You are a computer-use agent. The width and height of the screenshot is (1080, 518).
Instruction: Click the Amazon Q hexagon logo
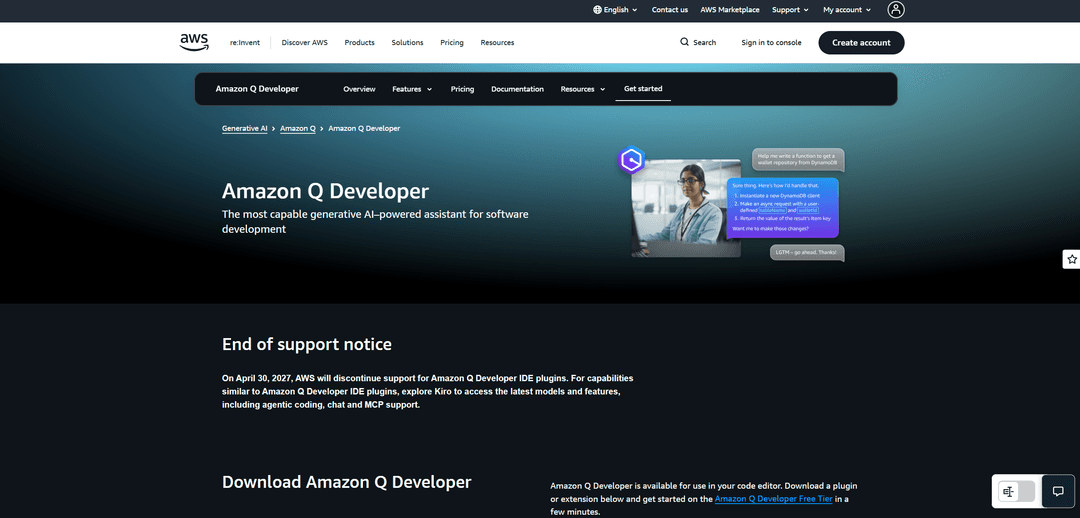631,160
